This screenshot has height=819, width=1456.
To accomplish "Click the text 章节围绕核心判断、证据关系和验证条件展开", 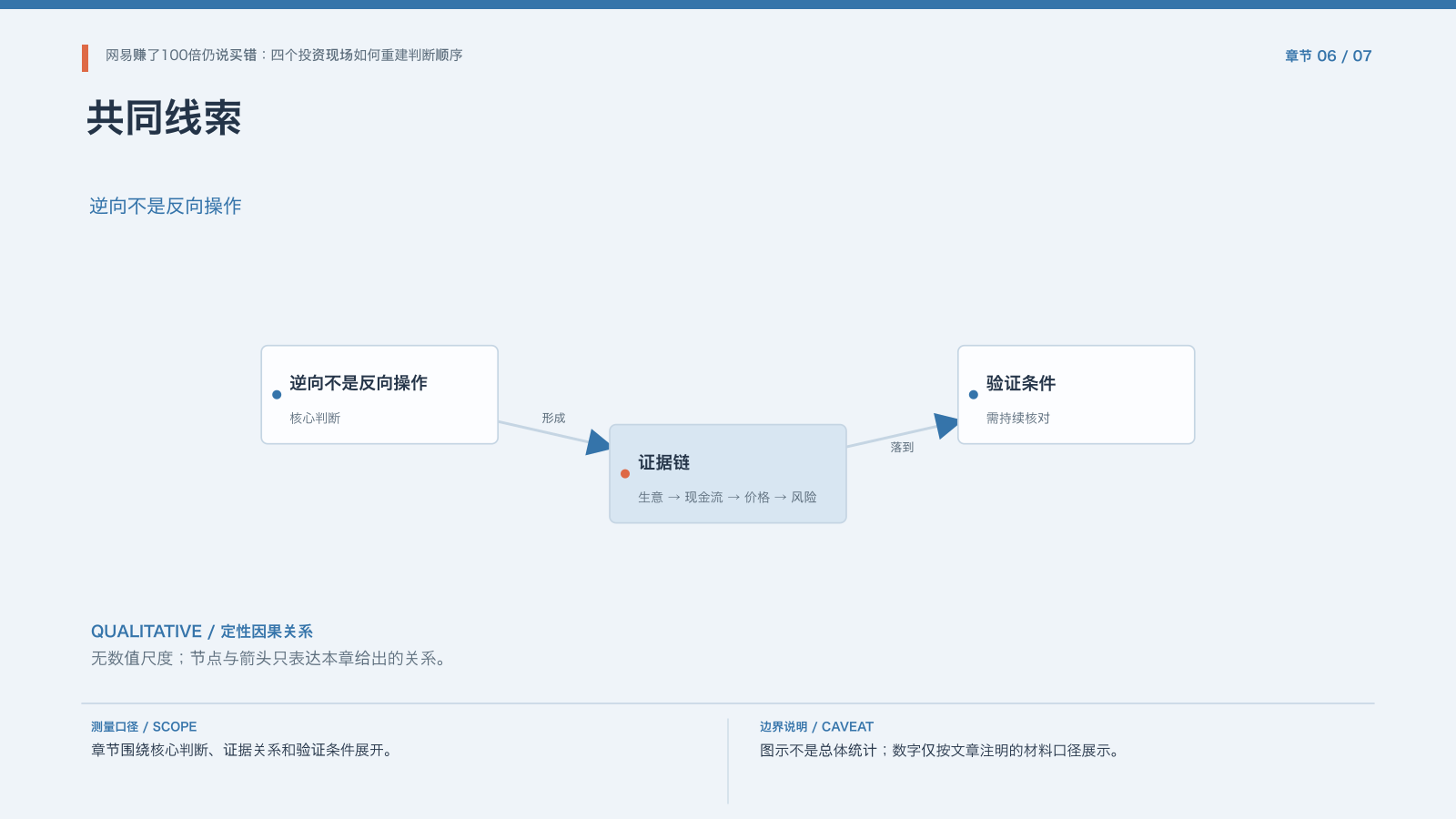I will pyautogui.click(x=243, y=751).
